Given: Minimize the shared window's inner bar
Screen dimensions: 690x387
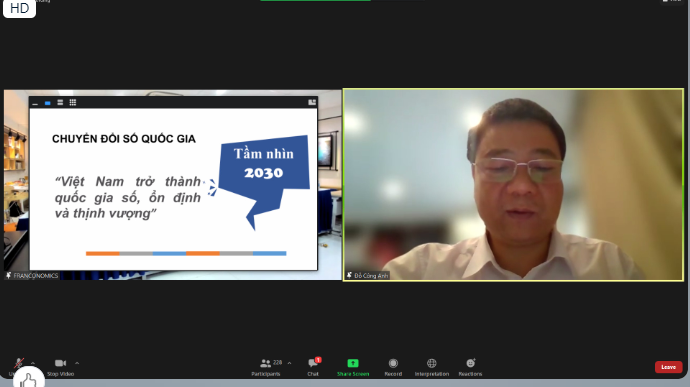Looking at the screenshot, I should tap(35, 103).
